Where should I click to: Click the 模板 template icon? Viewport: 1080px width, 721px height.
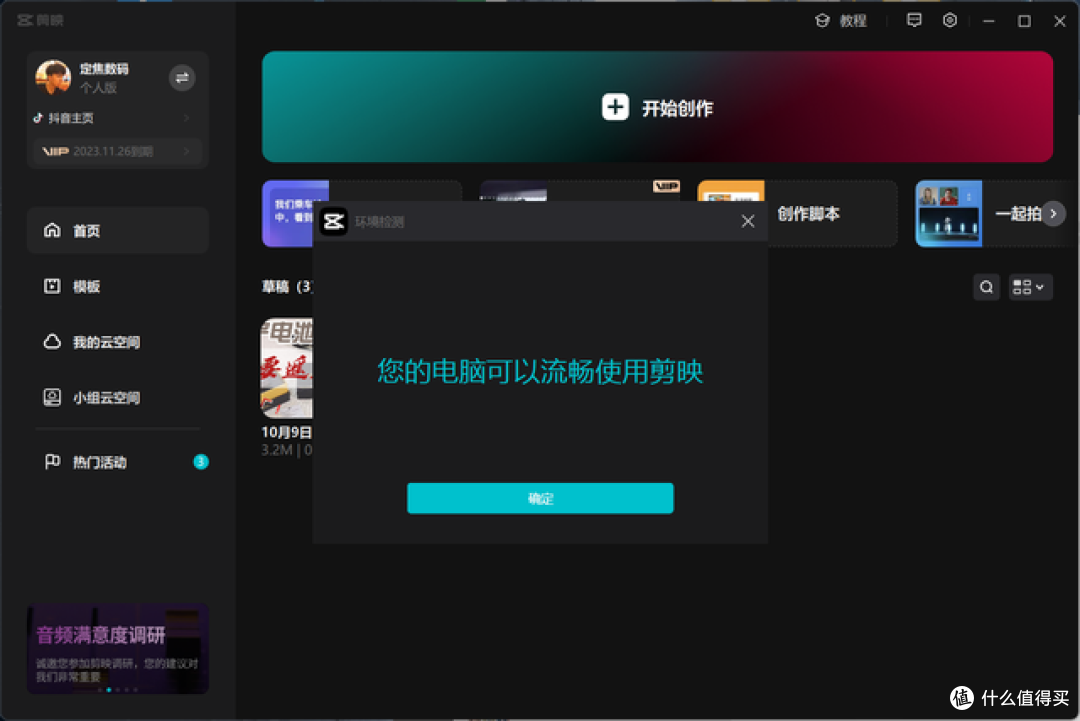[52, 286]
